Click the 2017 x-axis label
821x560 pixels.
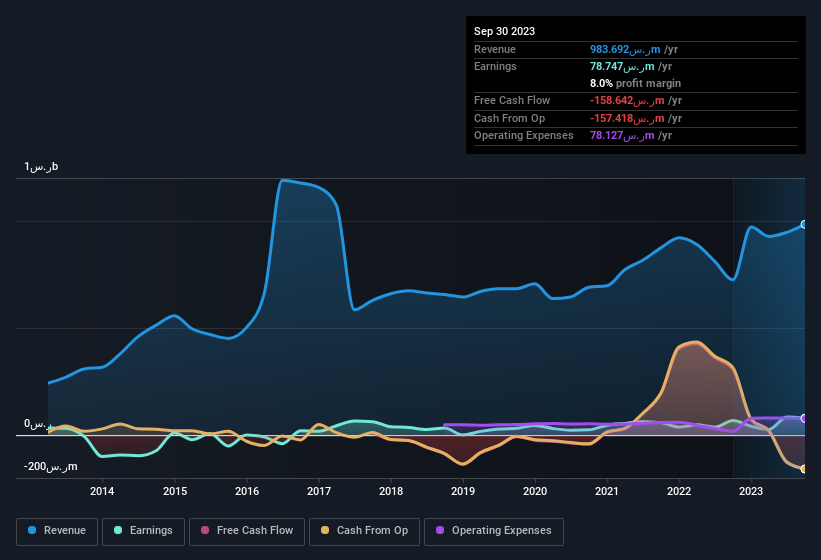point(319,491)
